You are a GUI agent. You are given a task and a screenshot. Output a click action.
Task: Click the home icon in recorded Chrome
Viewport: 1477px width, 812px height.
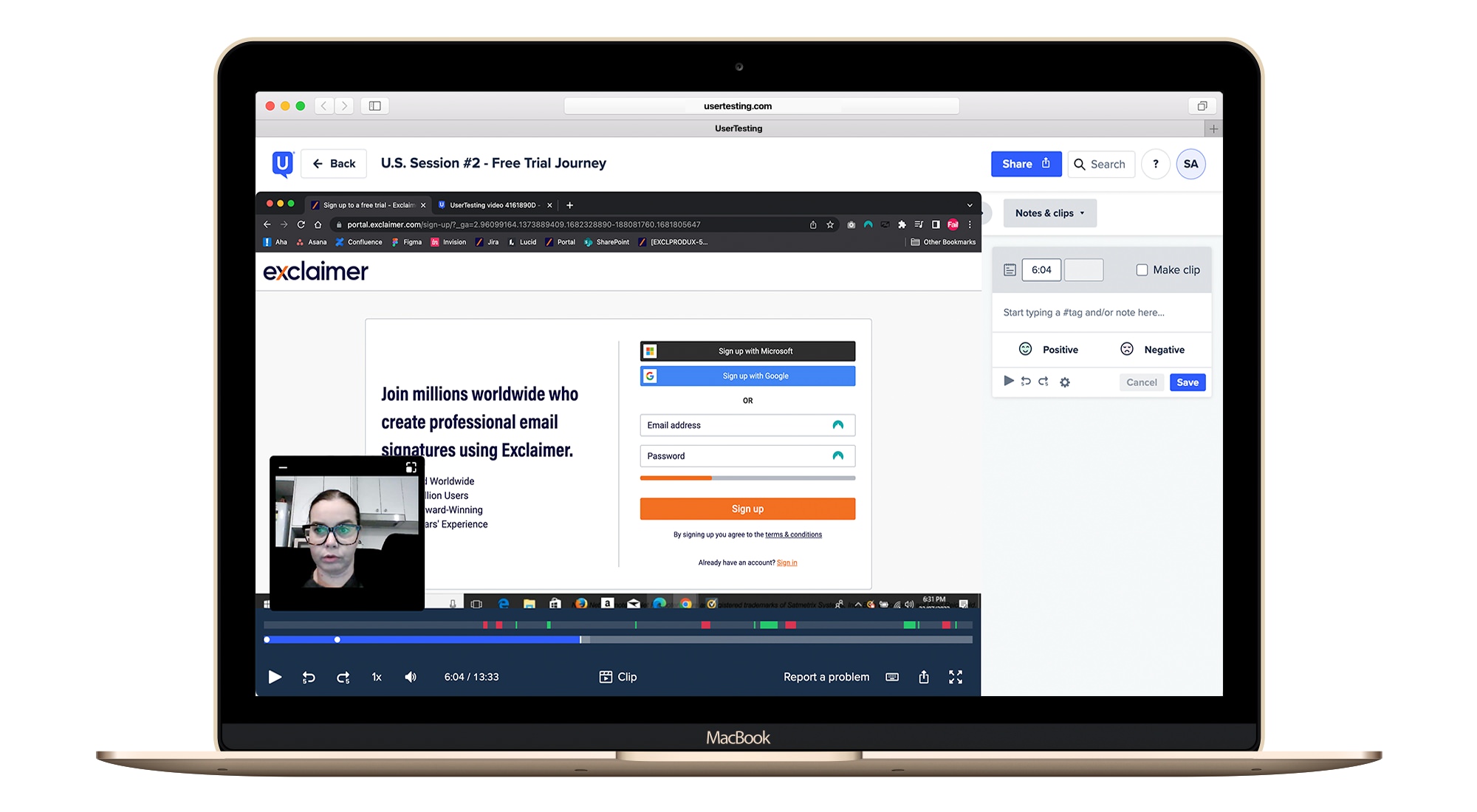[x=318, y=224]
